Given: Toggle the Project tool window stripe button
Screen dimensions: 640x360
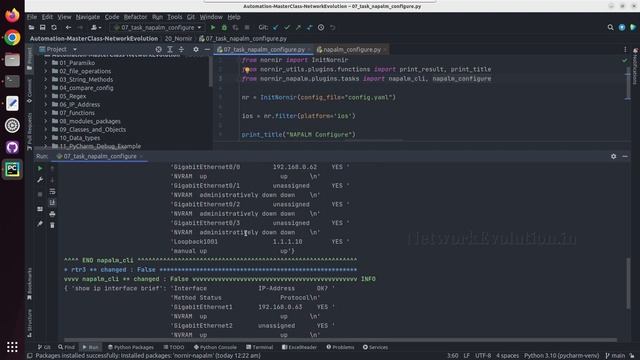Looking at the screenshot, I should pos(29,59).
